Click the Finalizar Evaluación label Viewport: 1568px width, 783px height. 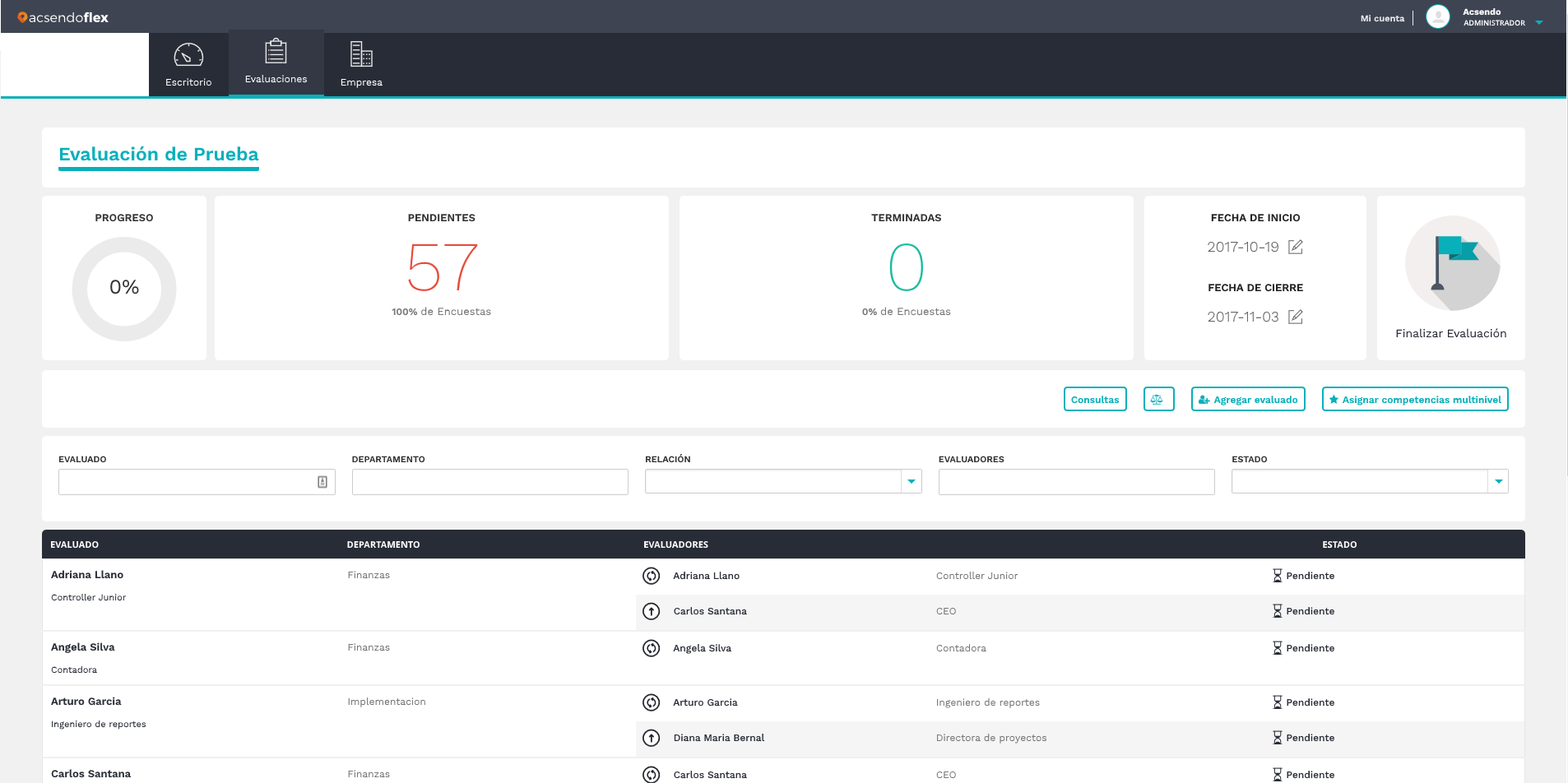point(1451,333)
